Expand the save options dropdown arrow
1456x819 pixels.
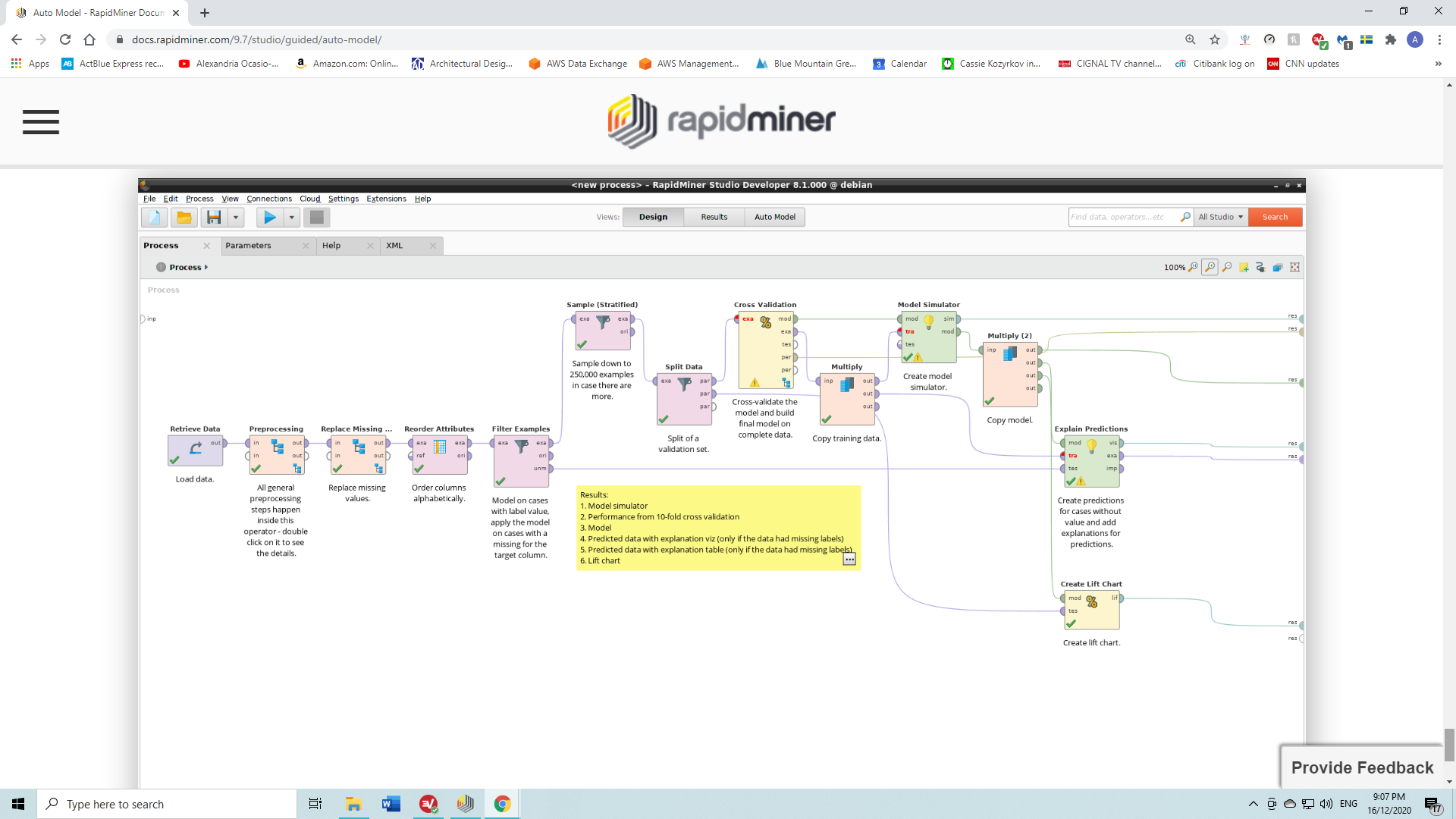pos(236,218)
